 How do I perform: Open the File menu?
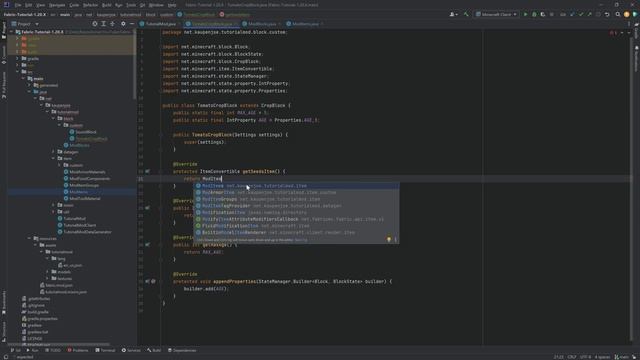[x=18, y=5]
